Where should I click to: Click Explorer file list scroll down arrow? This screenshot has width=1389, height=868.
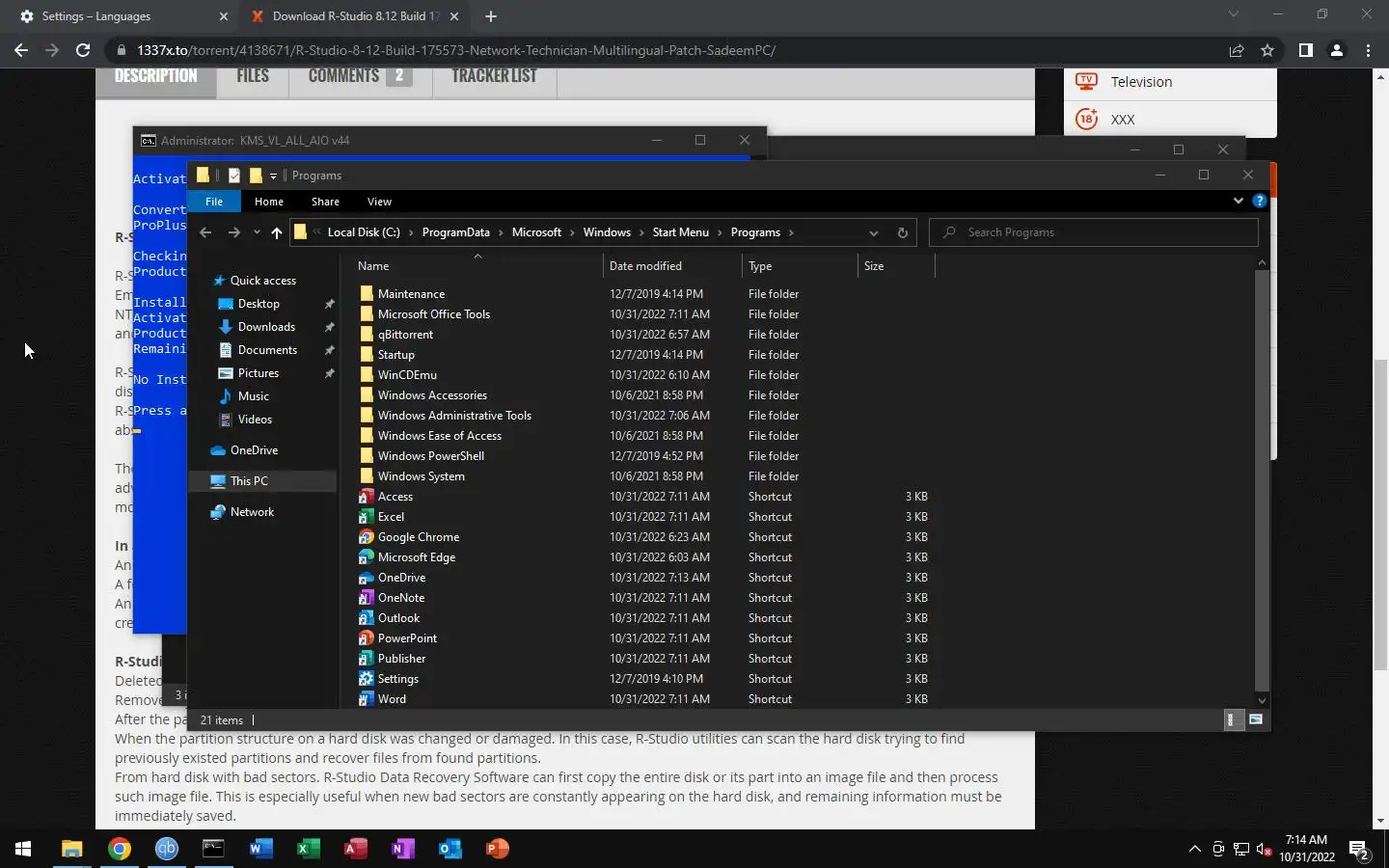pos(1262,701)
